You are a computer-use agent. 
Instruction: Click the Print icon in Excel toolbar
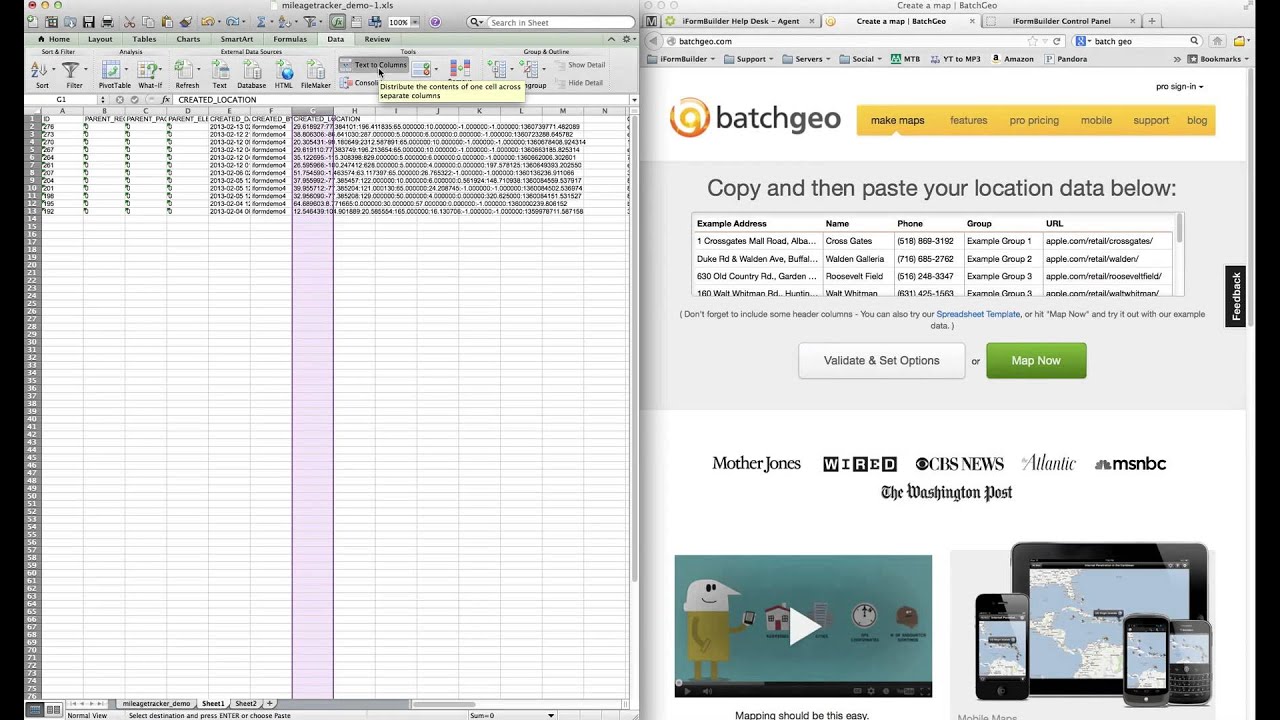tap(107, 22)
